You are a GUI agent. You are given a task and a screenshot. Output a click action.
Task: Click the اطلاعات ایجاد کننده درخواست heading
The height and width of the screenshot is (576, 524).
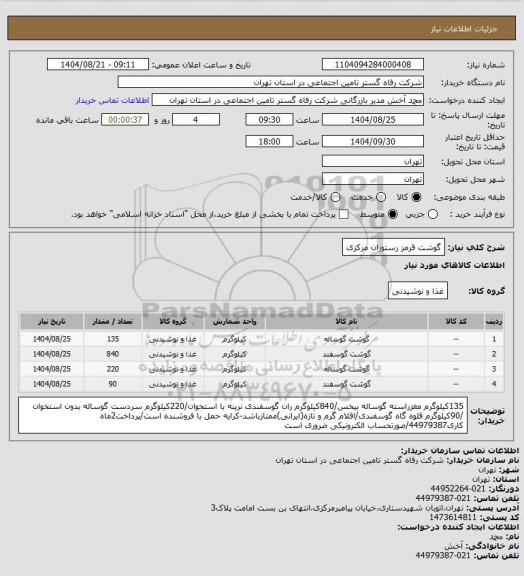tap(458, 527)
